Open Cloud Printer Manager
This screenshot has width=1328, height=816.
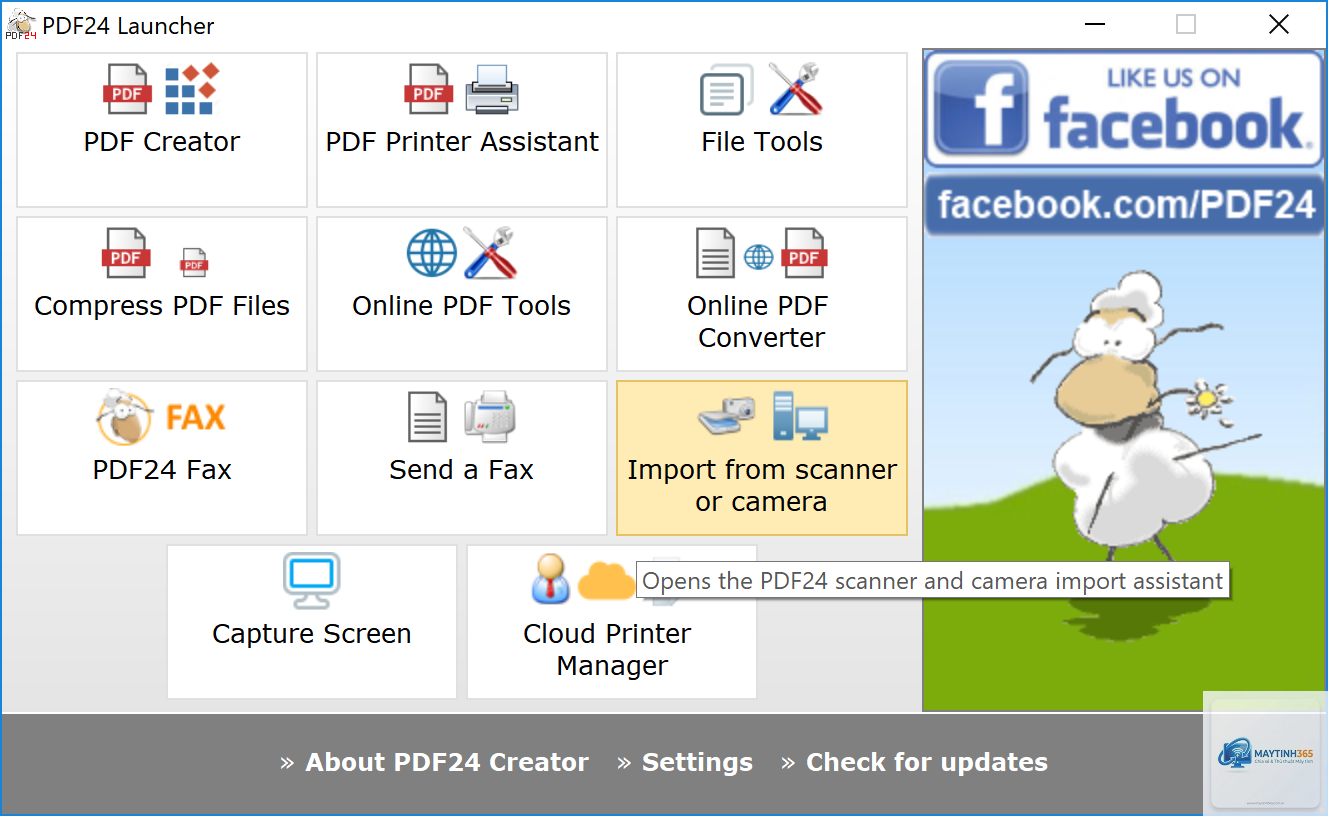[612, 622]
